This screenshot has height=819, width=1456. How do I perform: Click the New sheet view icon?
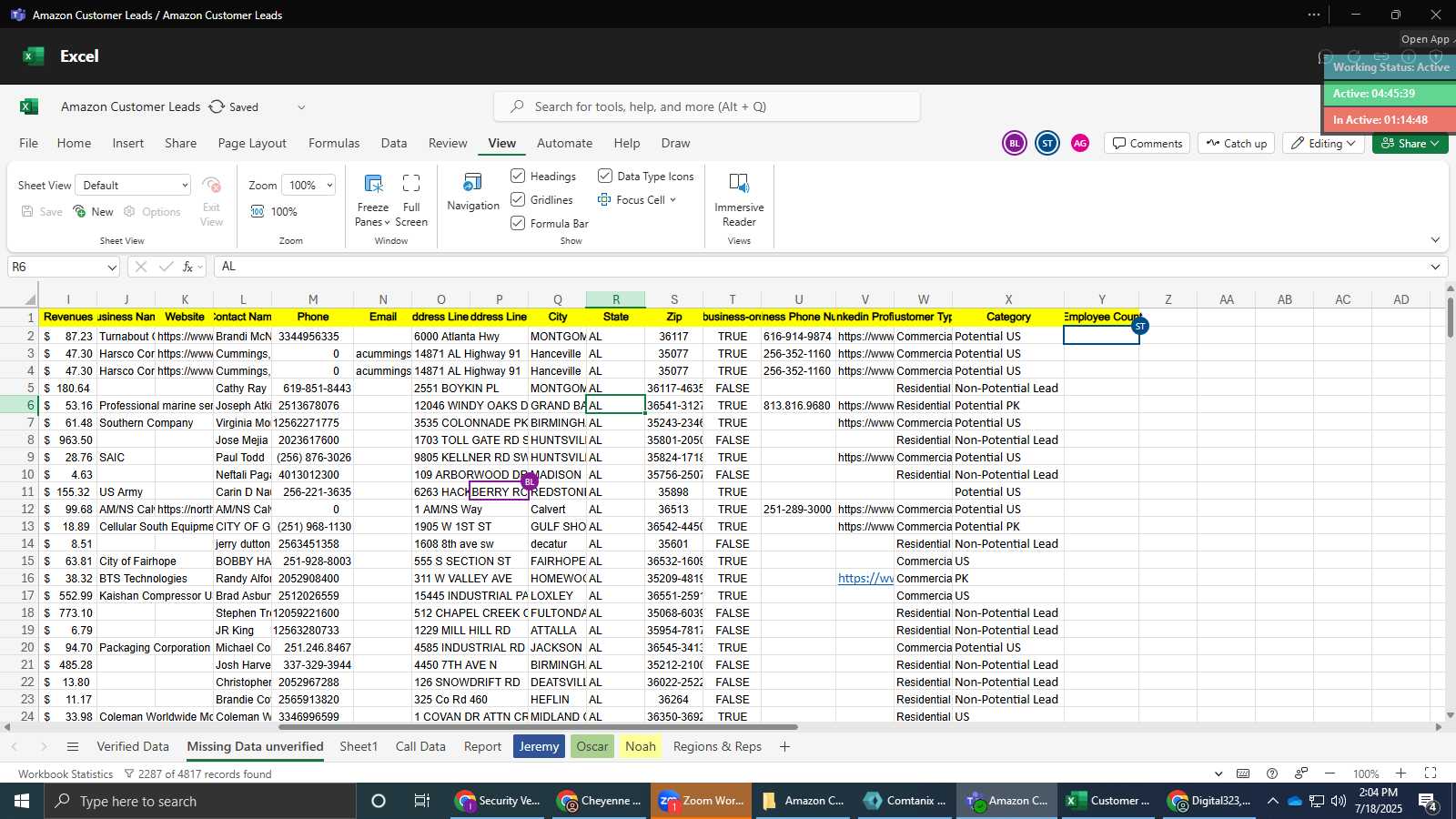[x=80, y=211]
